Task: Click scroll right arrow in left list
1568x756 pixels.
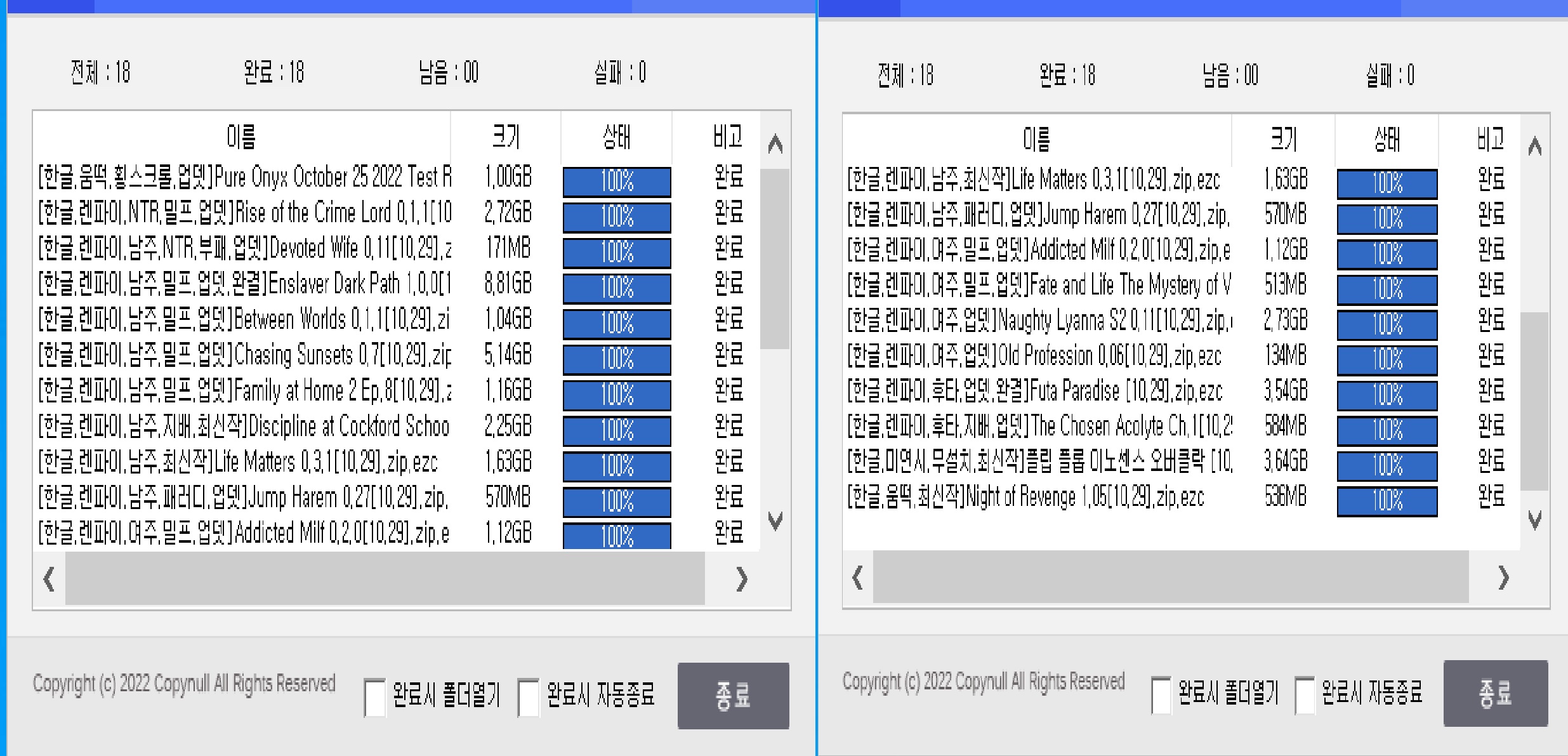Action: pyautogui.click(x=741, y=579)
